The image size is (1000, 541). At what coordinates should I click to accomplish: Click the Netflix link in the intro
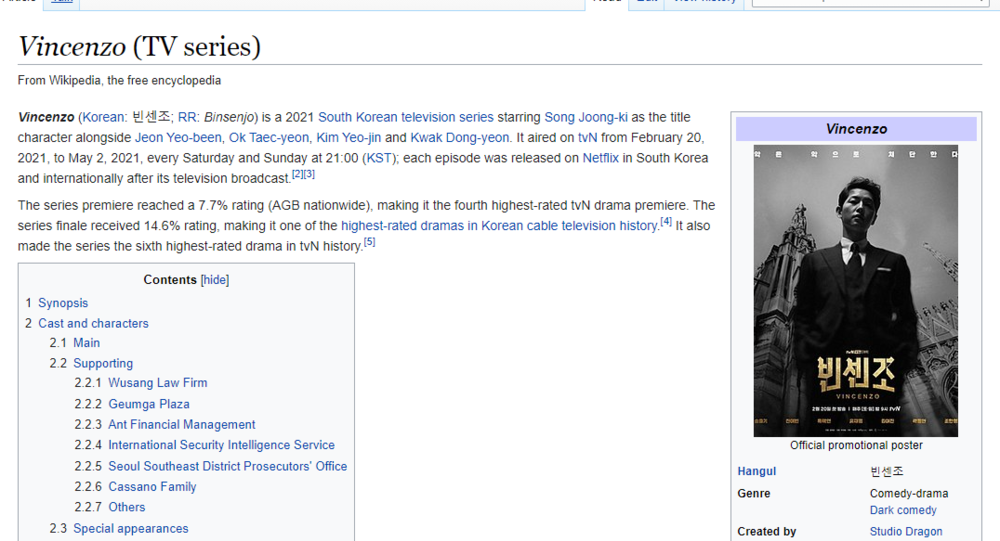point(602,158)
